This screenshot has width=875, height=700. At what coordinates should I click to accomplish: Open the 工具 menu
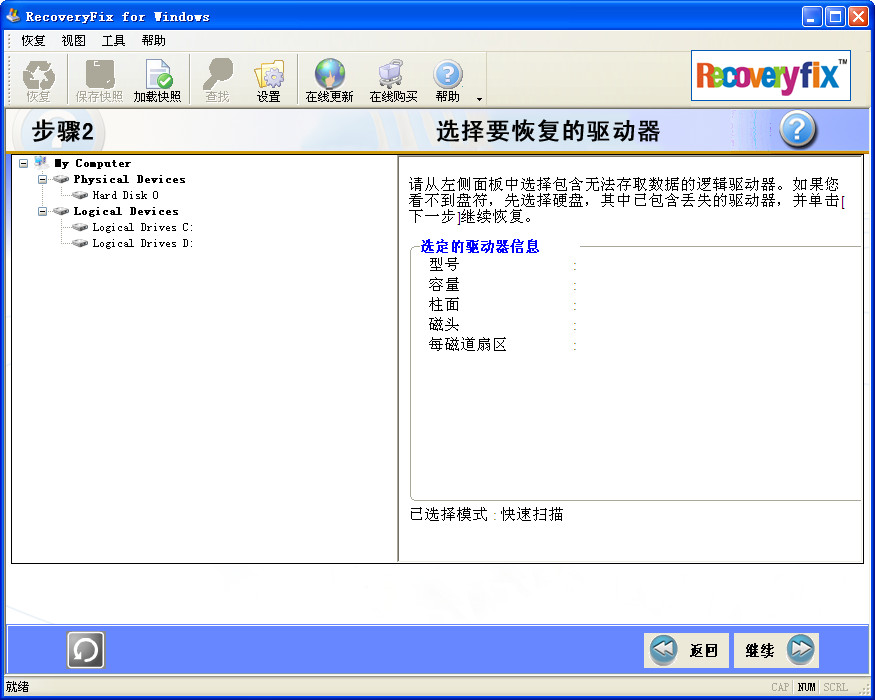click(x=112, y=40)
